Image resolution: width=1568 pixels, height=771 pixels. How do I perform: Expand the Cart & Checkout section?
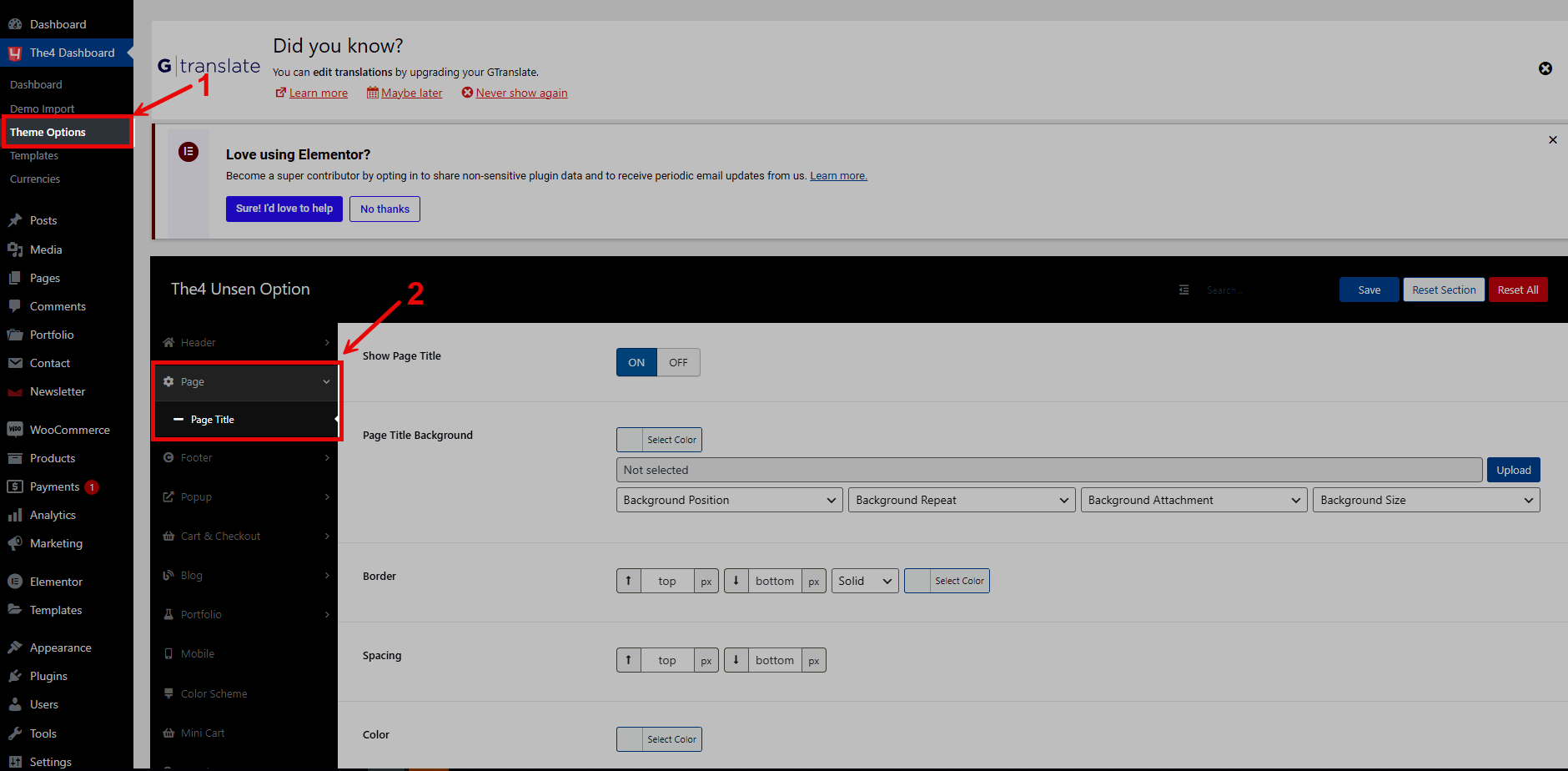[244, 536]
